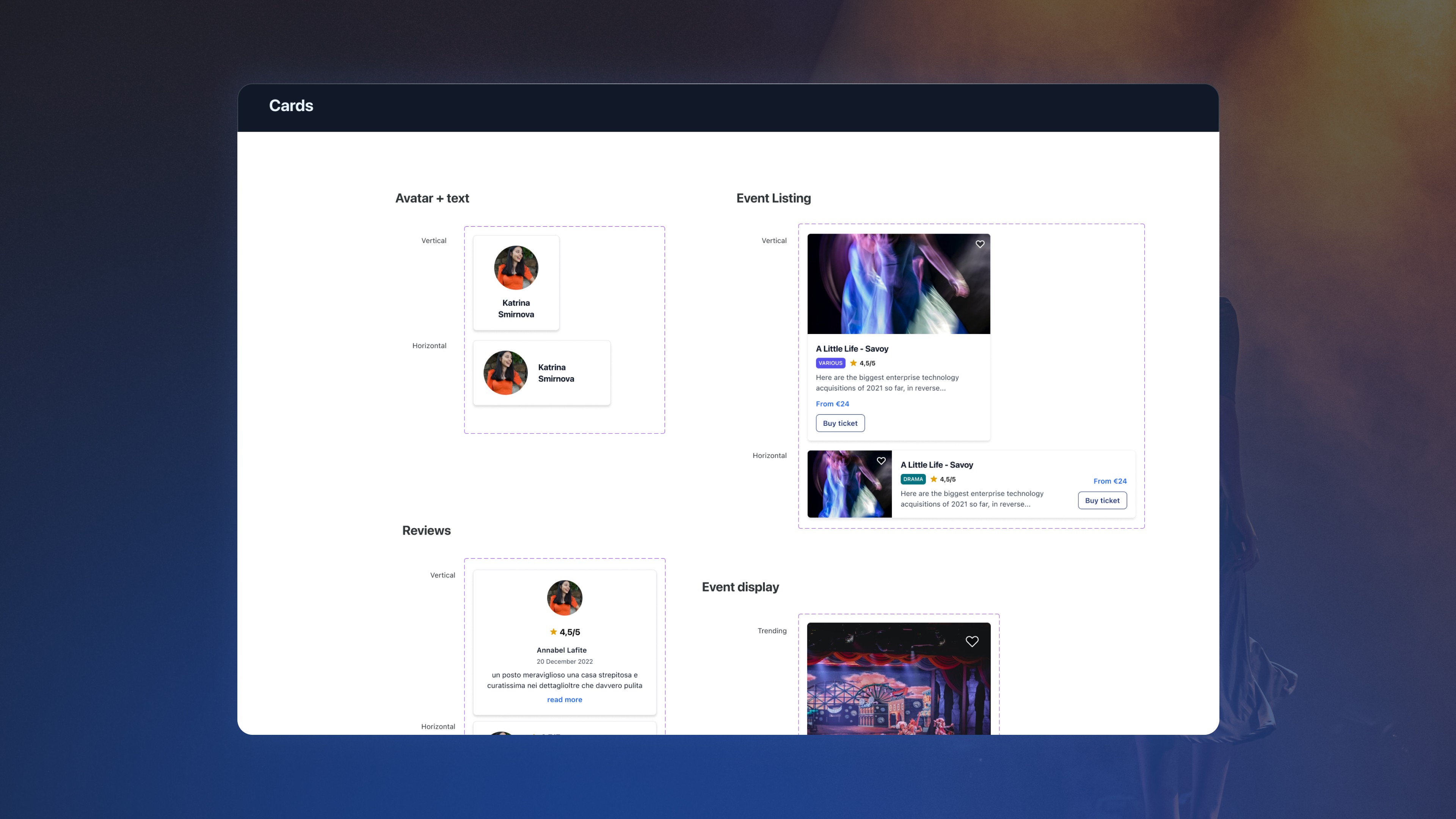
Task: Click star icon in Annabel Lafite review
Action: tap(553, 632)
